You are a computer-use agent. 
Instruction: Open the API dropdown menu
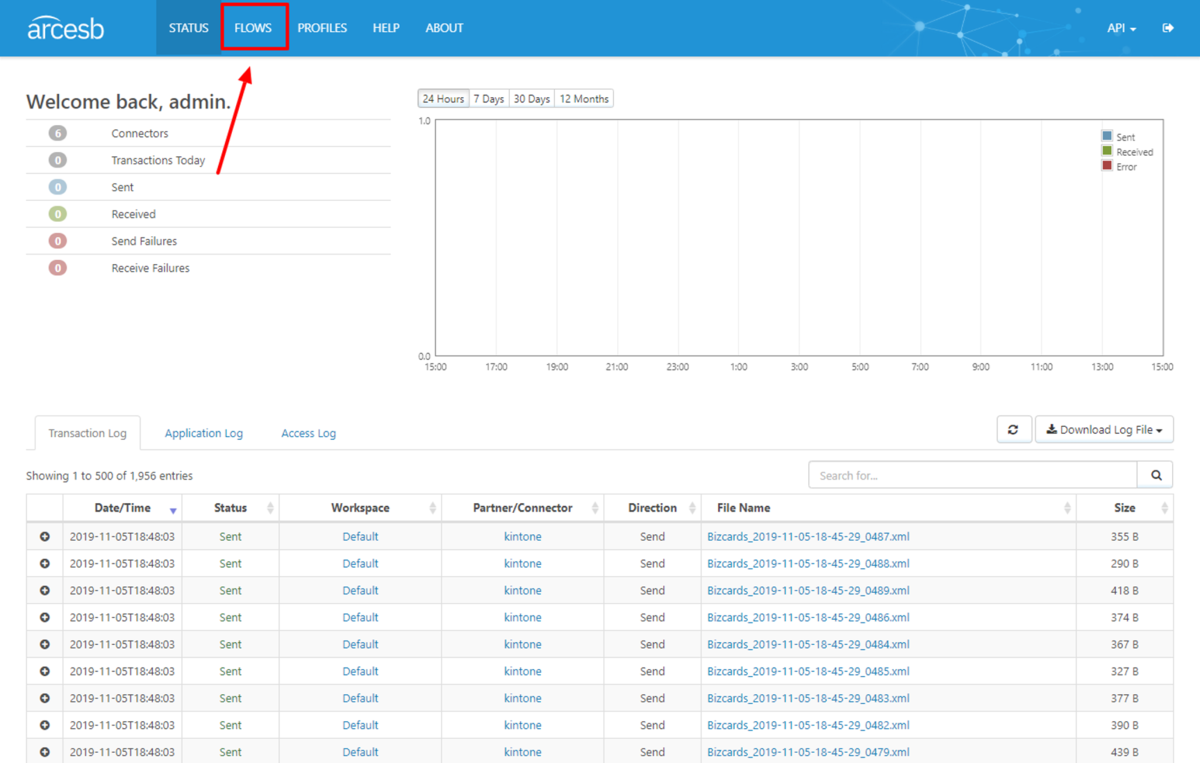click(1121, 28)
